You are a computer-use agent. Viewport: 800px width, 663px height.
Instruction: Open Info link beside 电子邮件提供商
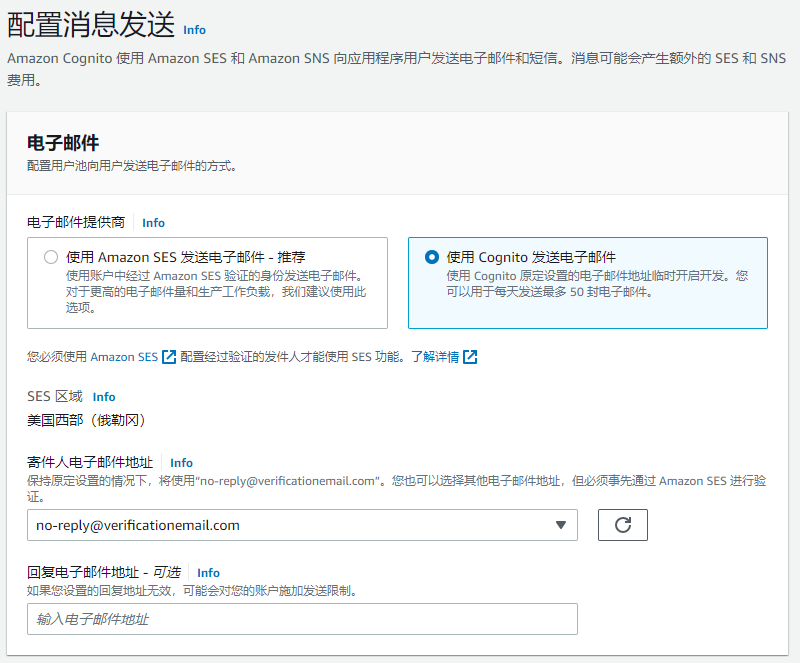pyautogui.click(x=153, y=223)
